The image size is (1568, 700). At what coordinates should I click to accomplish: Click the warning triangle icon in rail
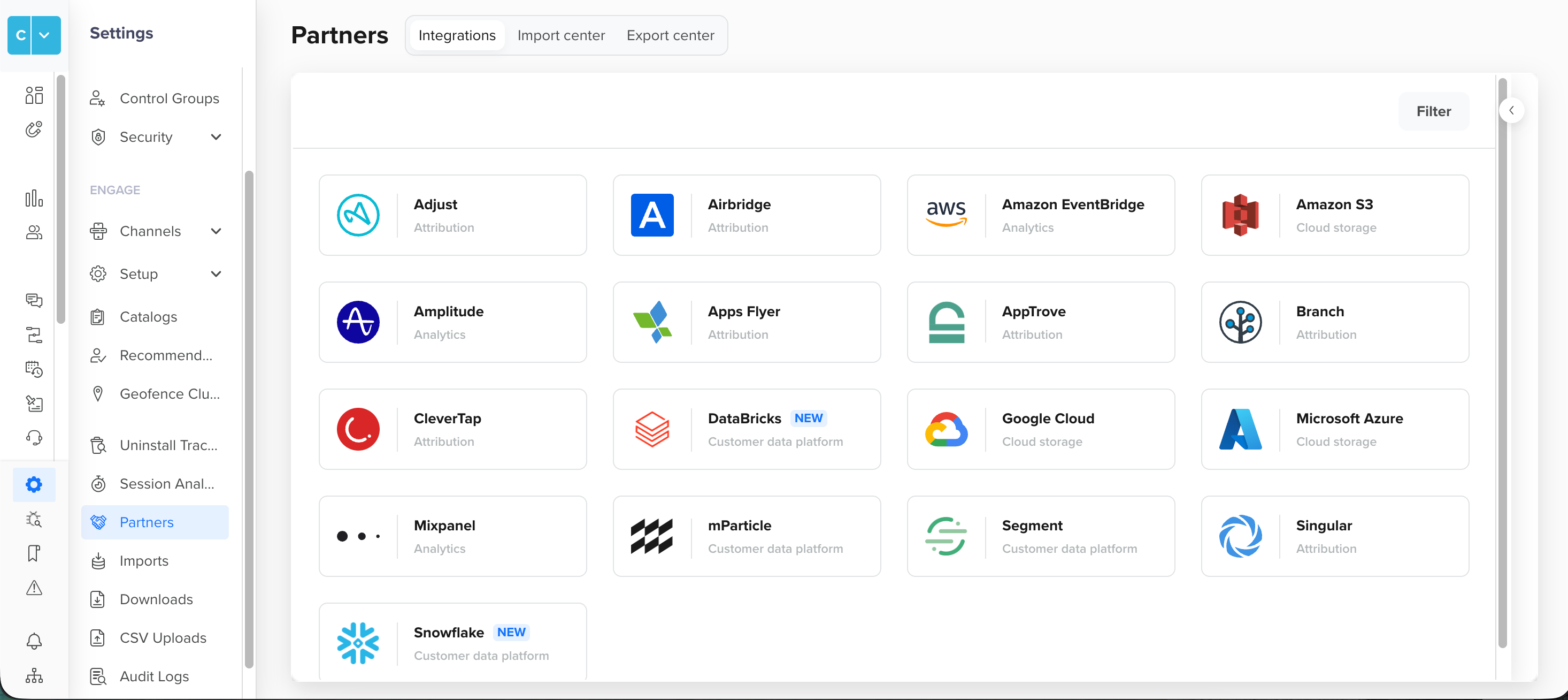[34, 587]
